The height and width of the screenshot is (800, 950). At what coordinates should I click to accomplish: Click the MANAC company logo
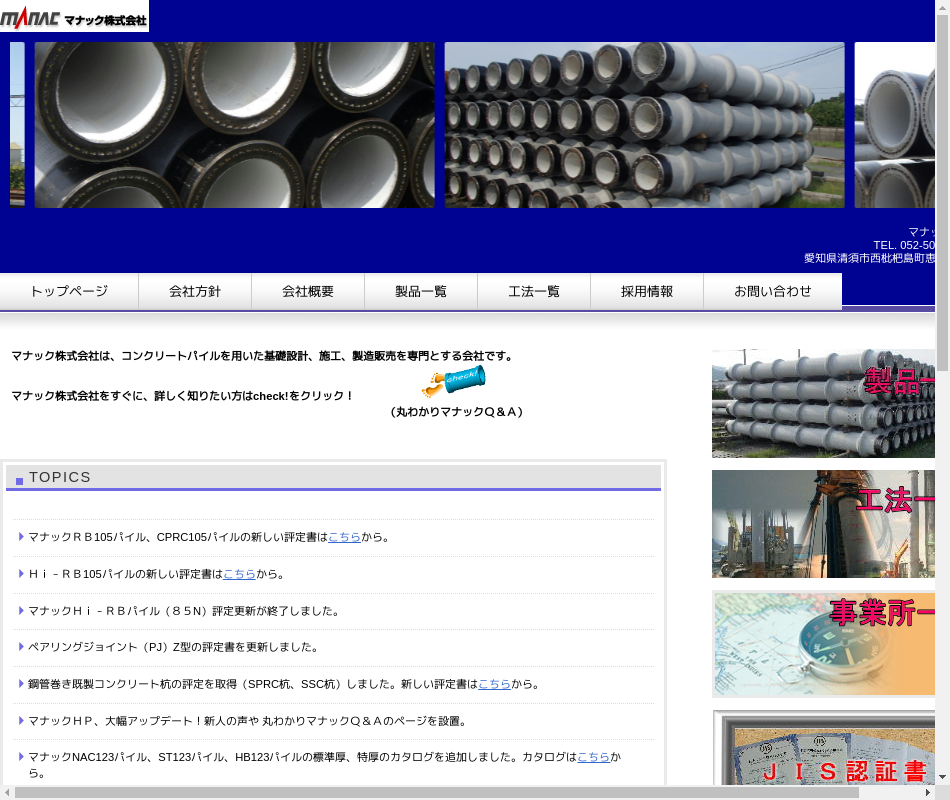[x=74, y=17]
